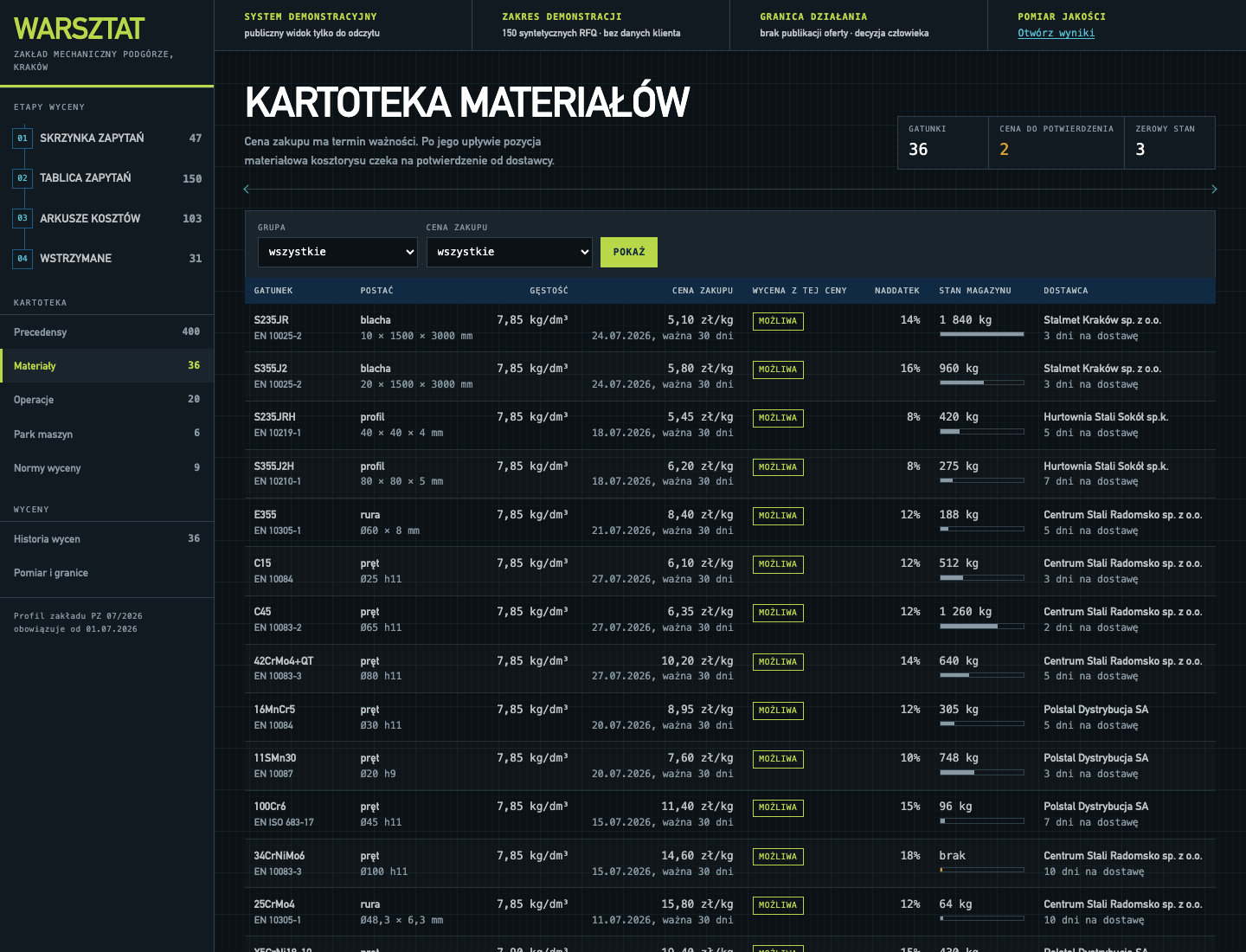Screen dimensions: 1246x952
Task: Click the Zerowy stan counter
Action: (x=1170, y=143)
